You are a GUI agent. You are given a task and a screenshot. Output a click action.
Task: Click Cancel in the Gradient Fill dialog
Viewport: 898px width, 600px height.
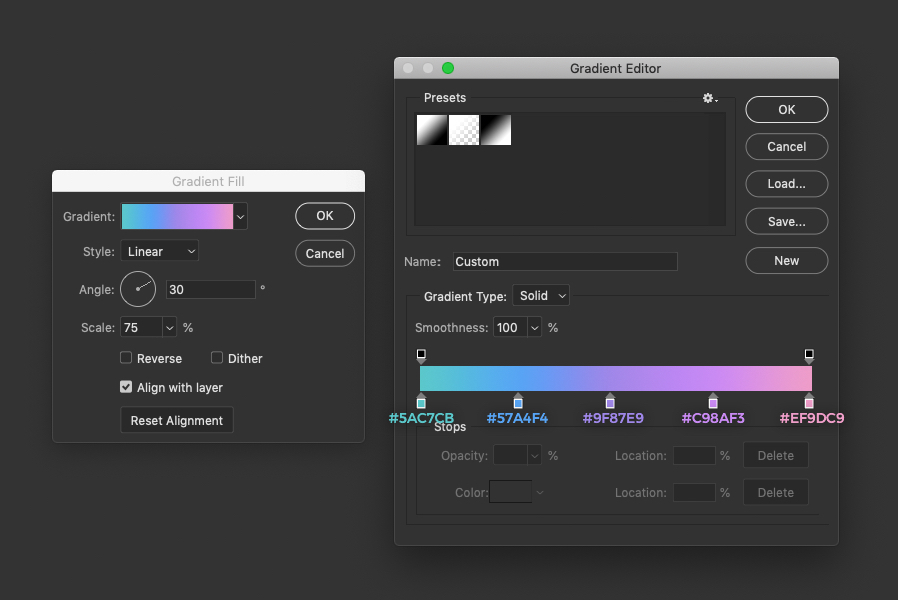325,253
